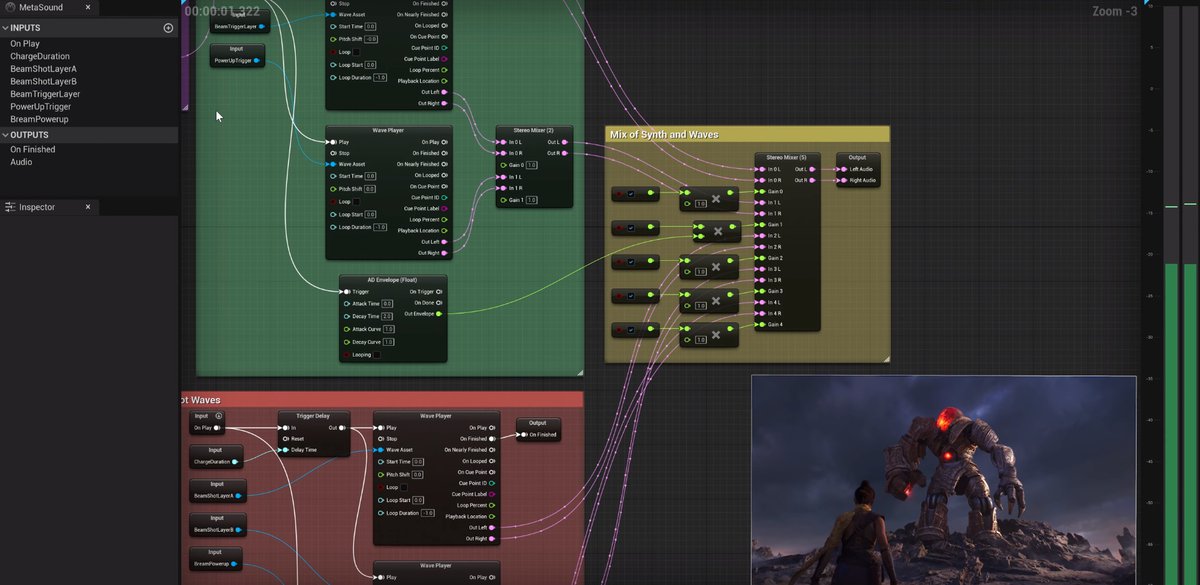
Task: Switch to the Inspector tab
Action: pos(37,207)
